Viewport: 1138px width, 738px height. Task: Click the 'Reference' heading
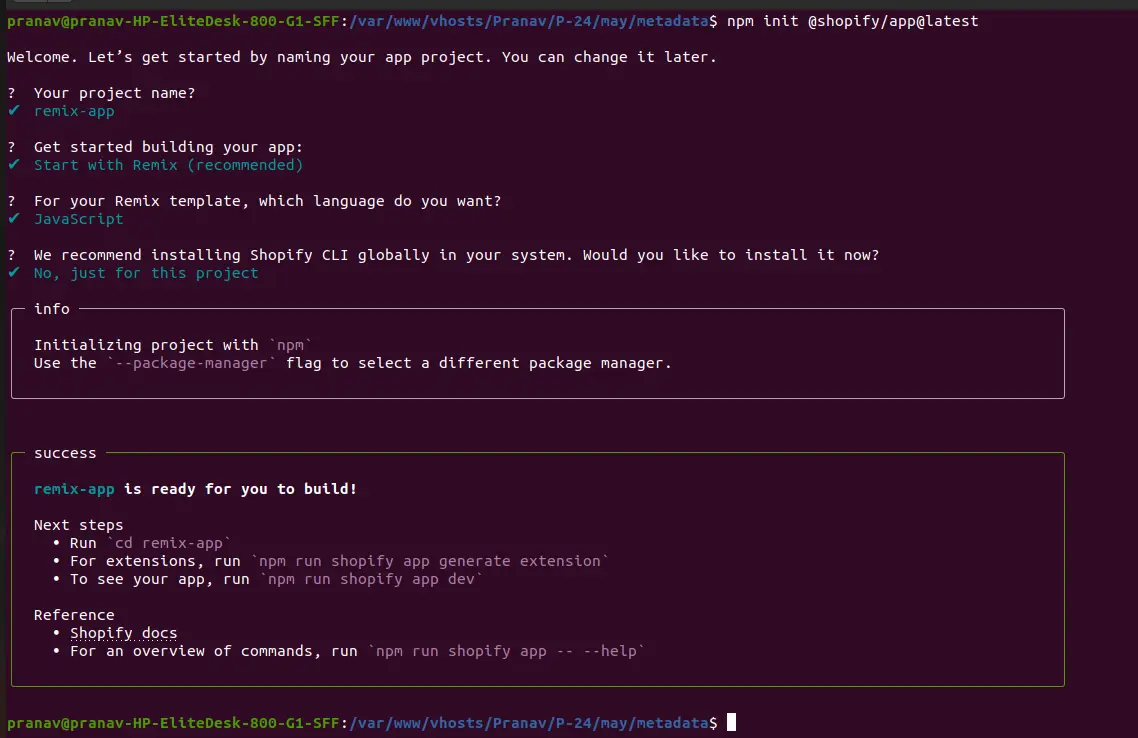(74, 615)
